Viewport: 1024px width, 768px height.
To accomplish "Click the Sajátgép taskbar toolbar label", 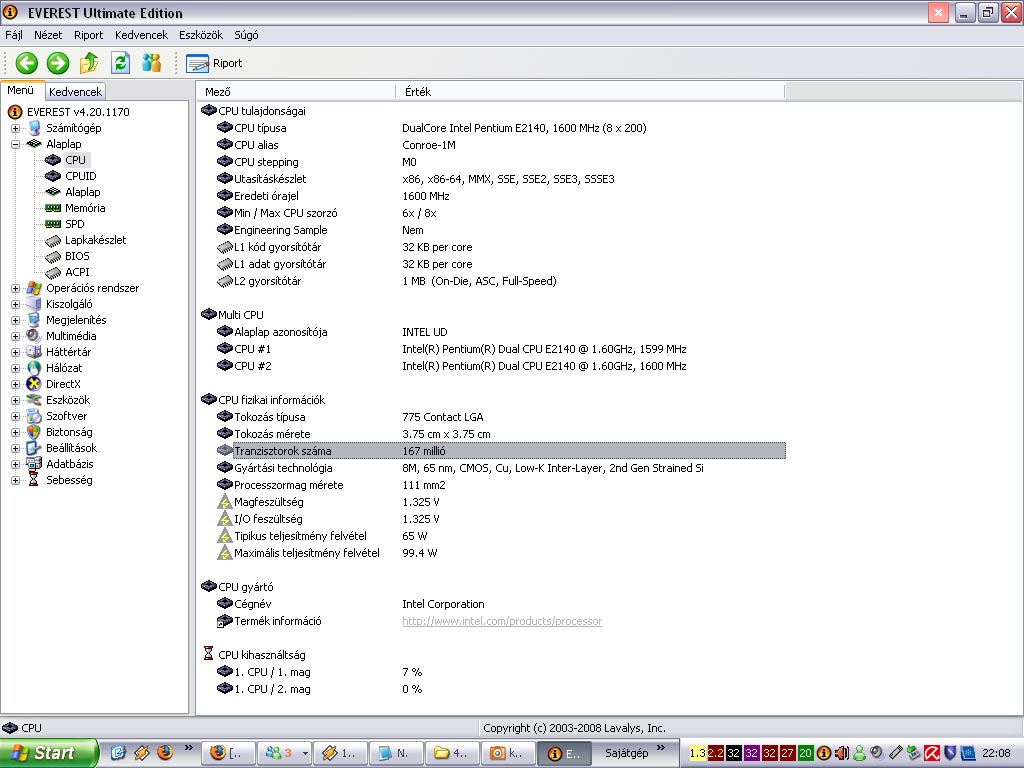I will coord(626,754).
